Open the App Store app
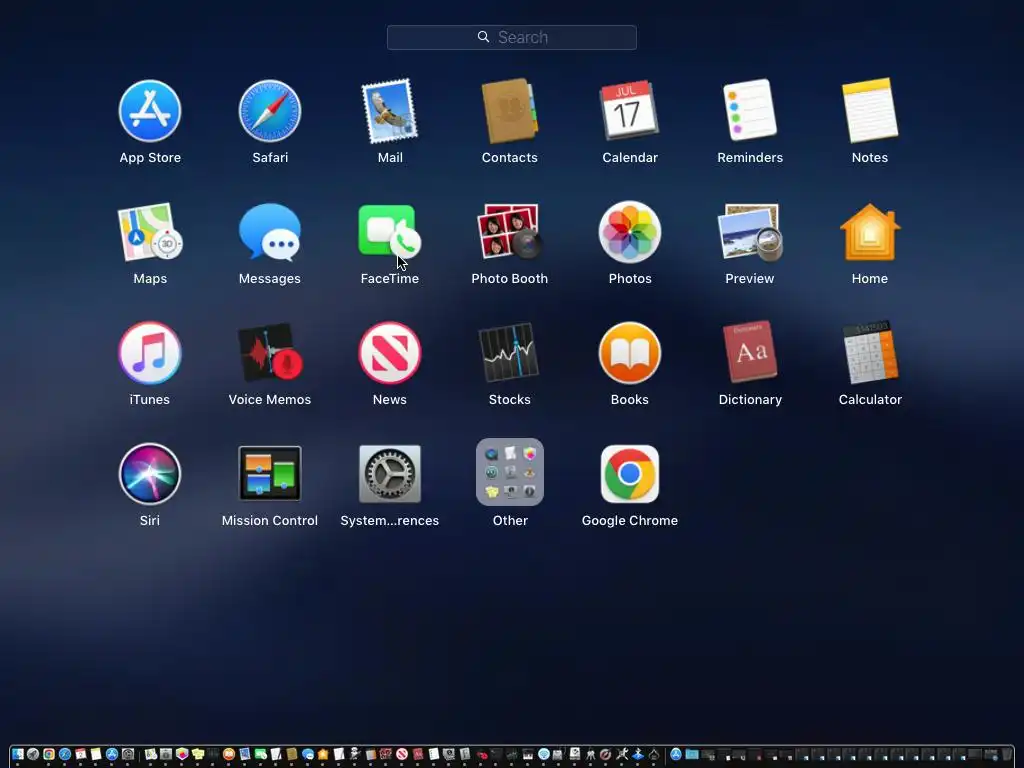Viewport: 1024px width, 768px height. [x=150, y=111]
